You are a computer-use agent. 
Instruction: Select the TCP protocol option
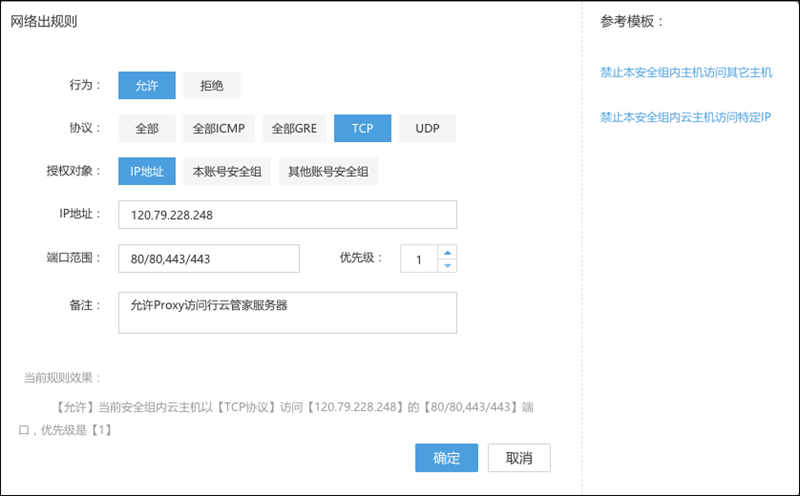362,129
